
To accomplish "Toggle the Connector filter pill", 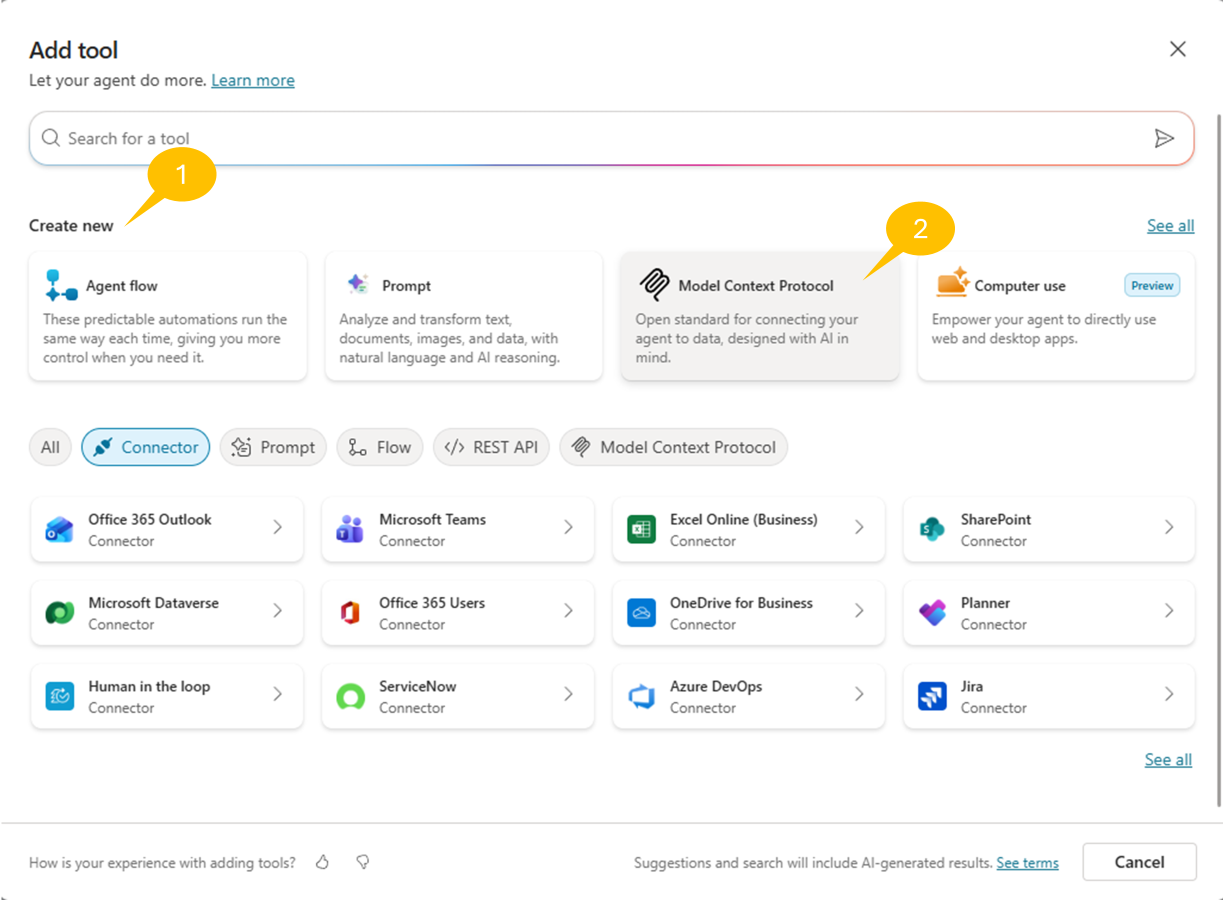I will (145, 447).
